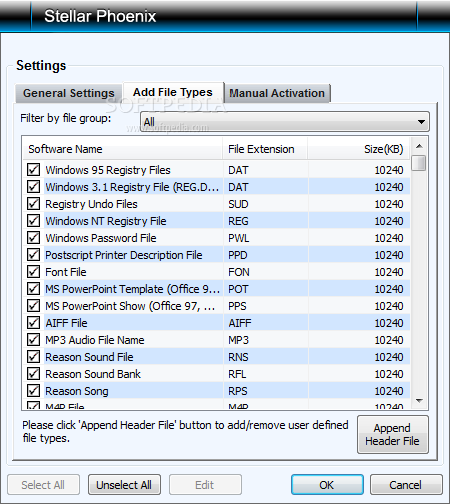
Task: Click the 10240 size in Reason Song row
Action: click(x=389, y=391)
